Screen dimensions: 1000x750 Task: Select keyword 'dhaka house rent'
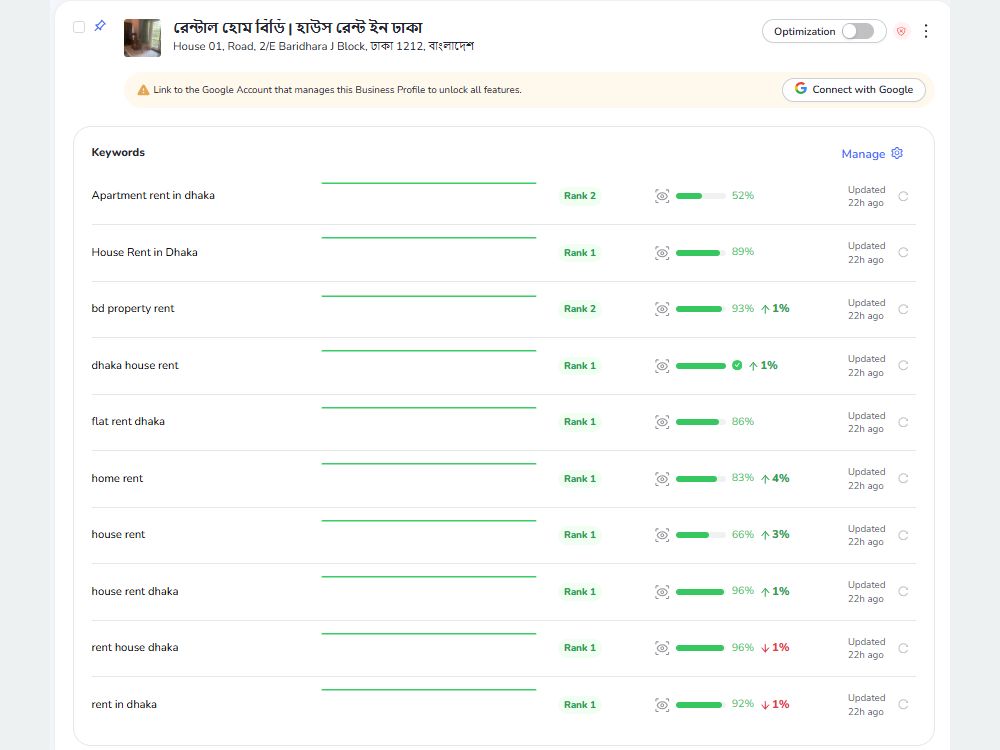[135, 365]
